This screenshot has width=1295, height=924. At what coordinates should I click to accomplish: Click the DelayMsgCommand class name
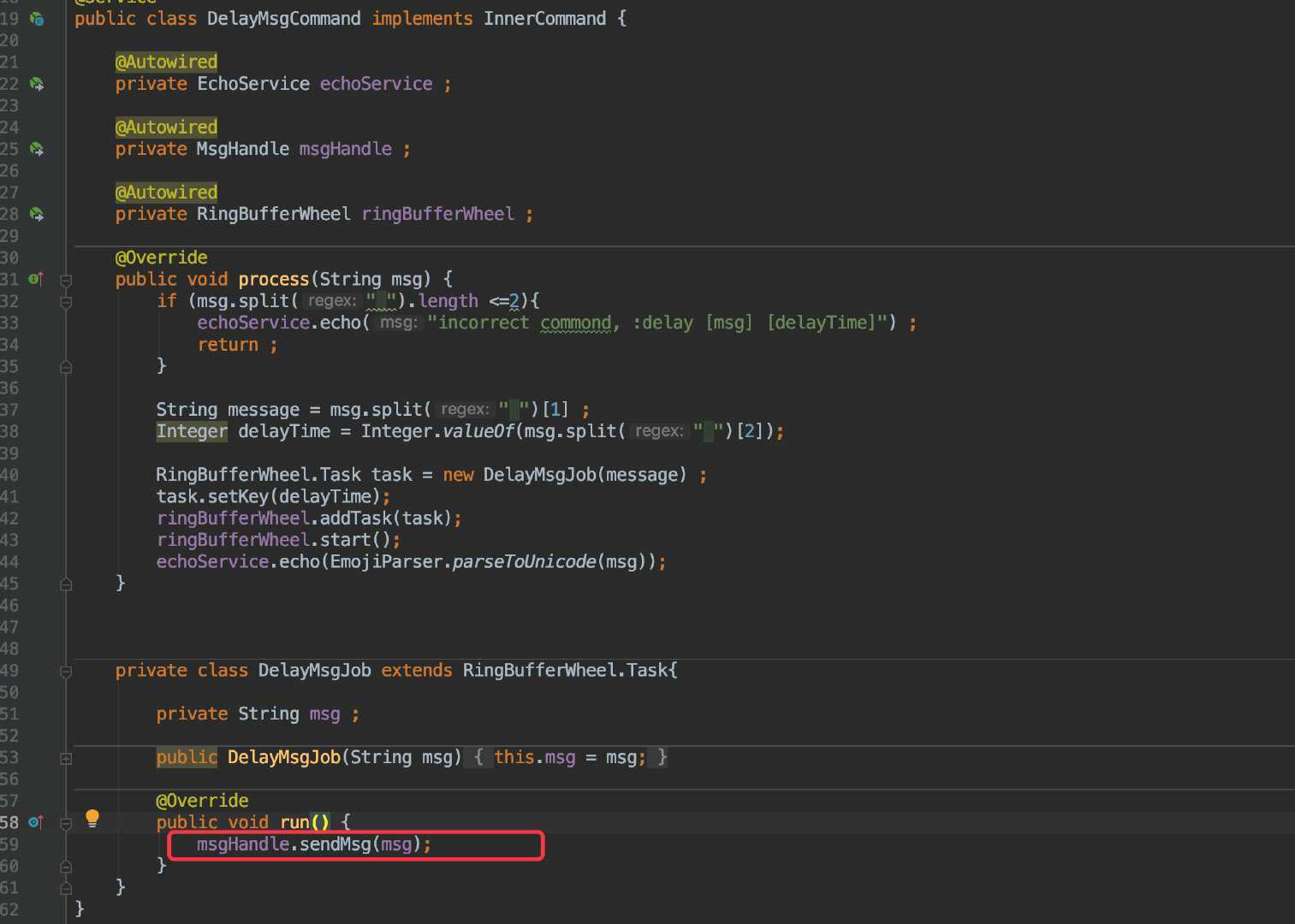(x=283, y=19)
